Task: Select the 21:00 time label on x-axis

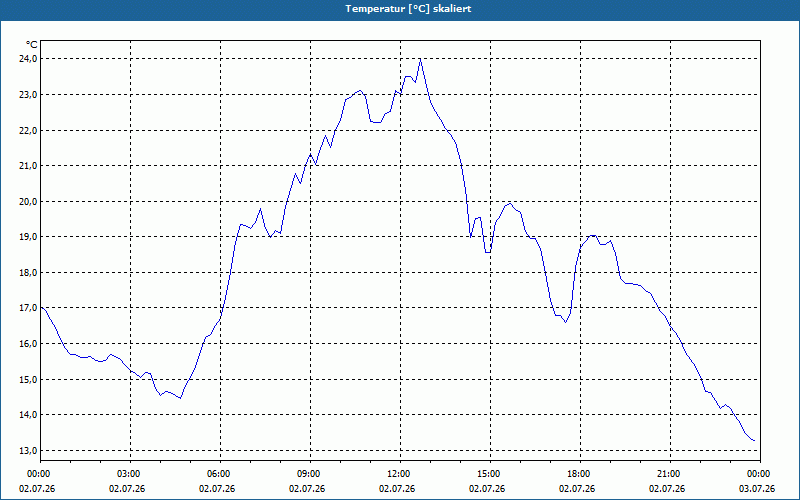Action: [x=670, y=474]
